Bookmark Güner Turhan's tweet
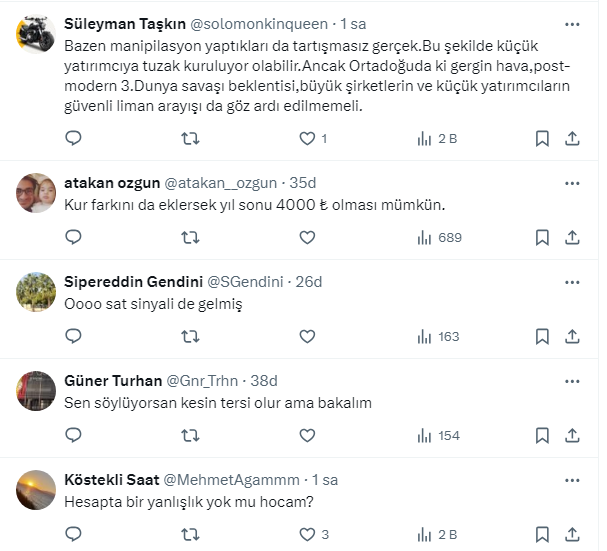 [x=541, y=435]
